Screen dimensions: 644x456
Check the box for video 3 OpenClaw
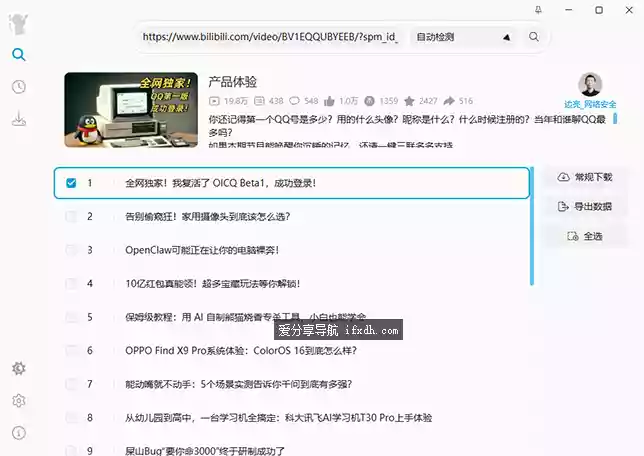pyautogui.click(x=71, y=250)
